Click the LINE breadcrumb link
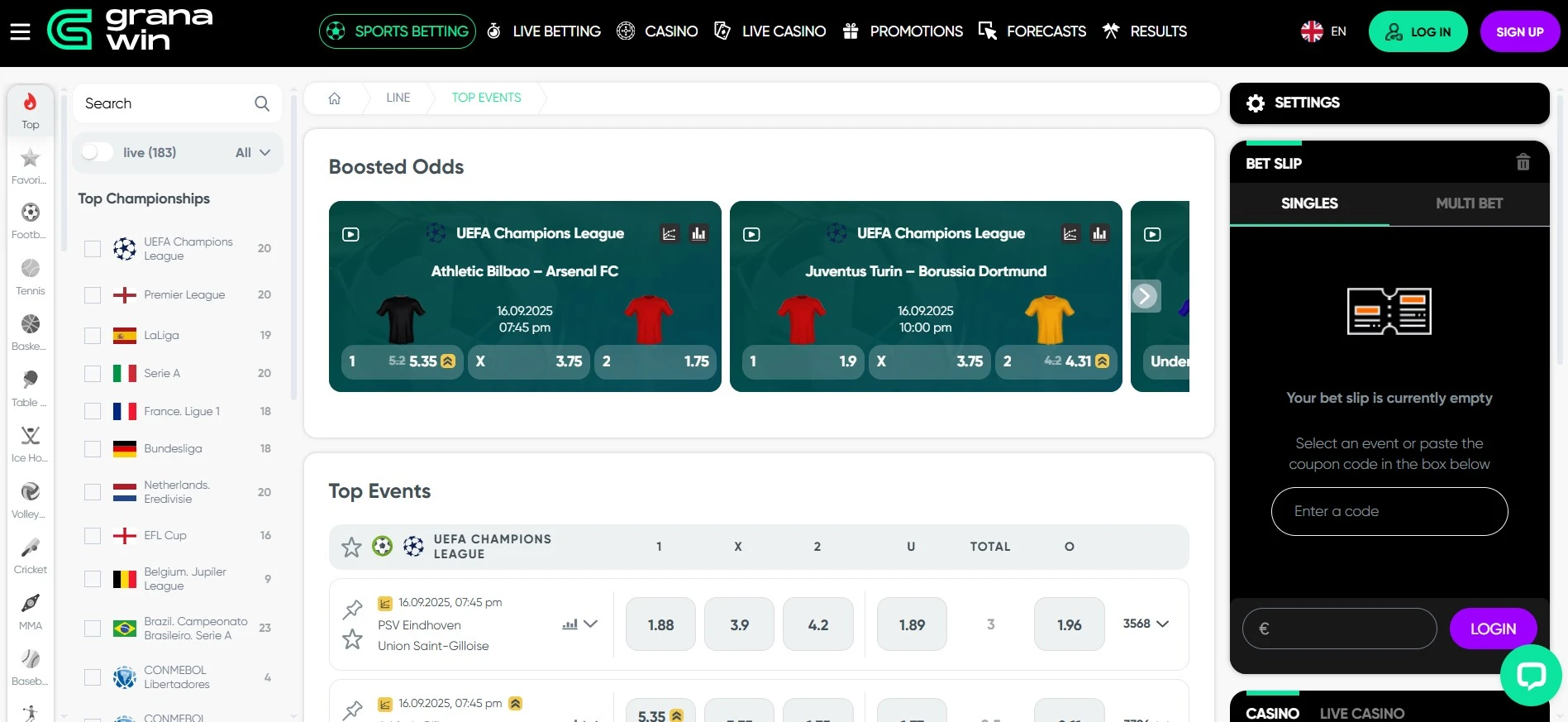The height and width of the screenshot is (722, 1568). [x=398, y=98]
